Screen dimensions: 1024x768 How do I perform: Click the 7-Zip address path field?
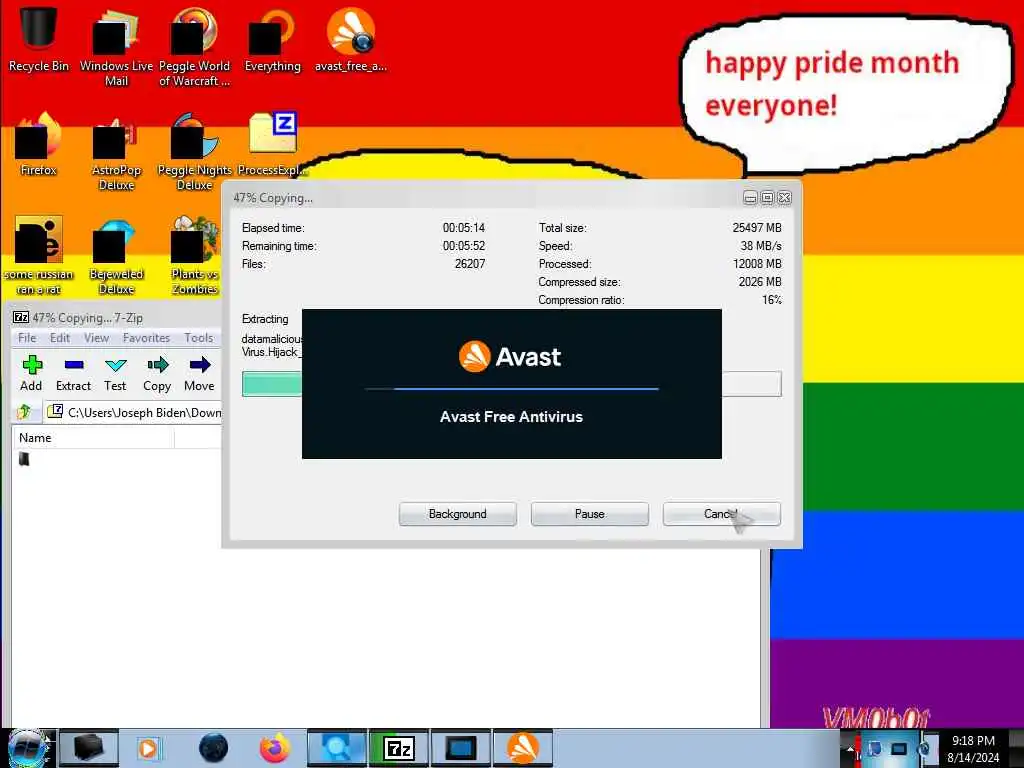[133, 412]
